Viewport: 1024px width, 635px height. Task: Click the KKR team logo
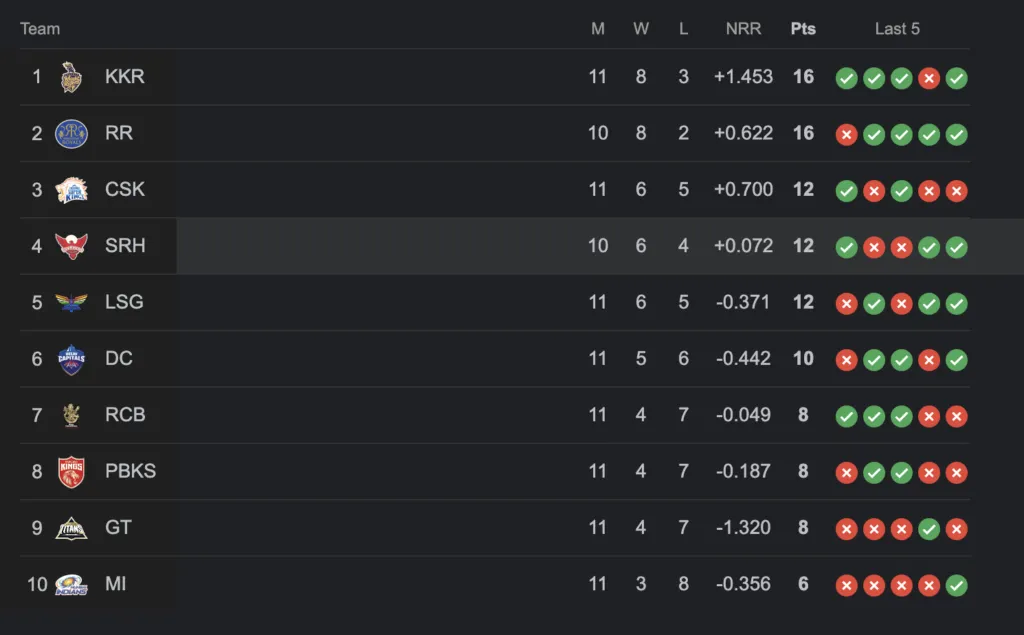(x=71, y=77)
